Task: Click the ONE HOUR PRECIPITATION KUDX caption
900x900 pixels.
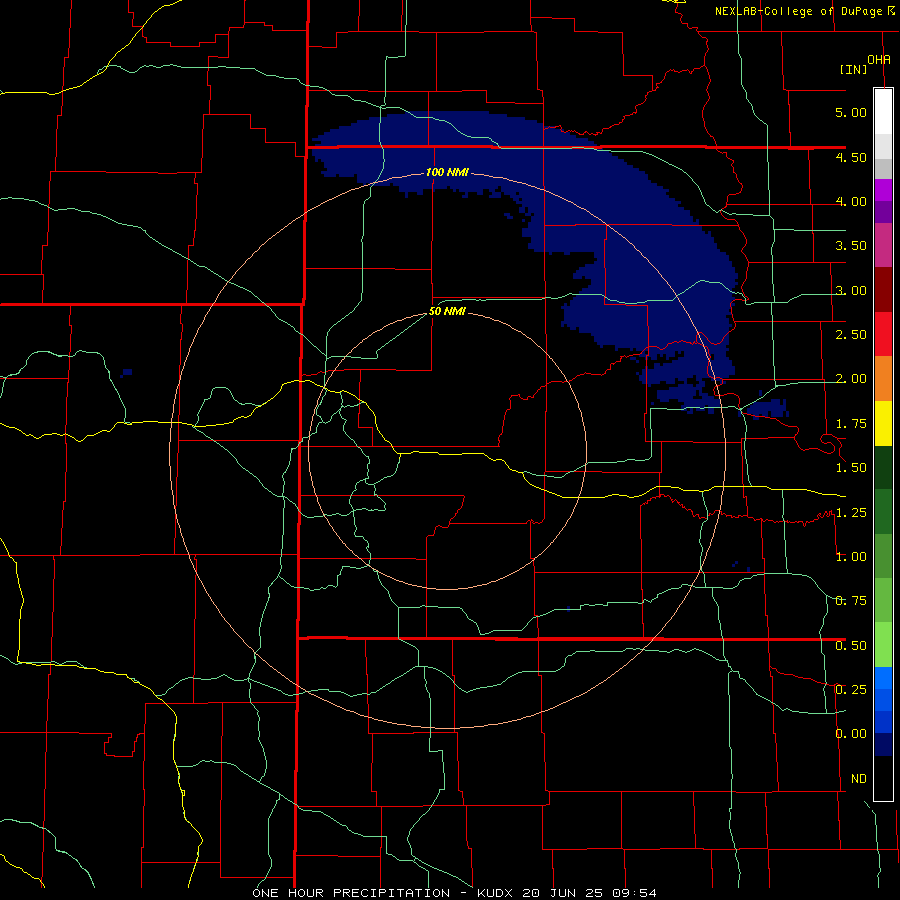Action: pyautogui.click(x=455, y=893)
